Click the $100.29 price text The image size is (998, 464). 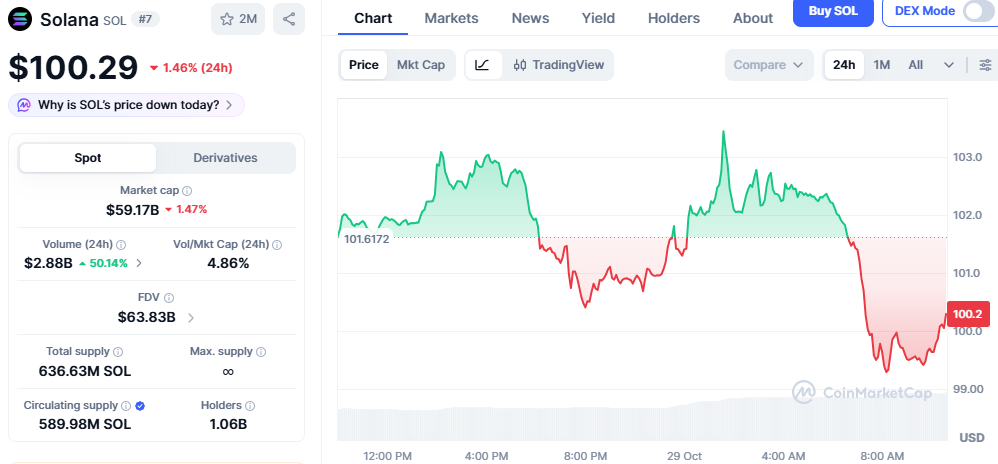coord(73,67)
